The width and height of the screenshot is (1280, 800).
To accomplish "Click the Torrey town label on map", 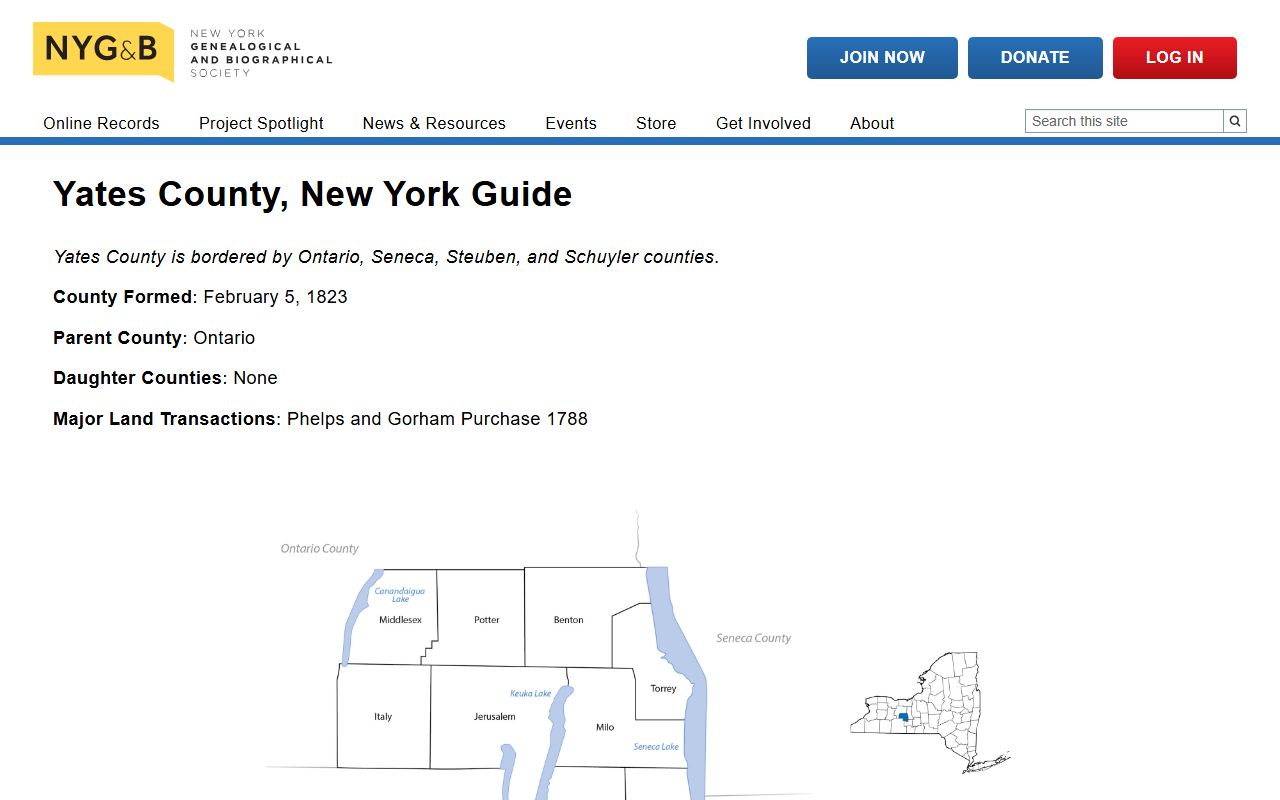I will [663, 688].
